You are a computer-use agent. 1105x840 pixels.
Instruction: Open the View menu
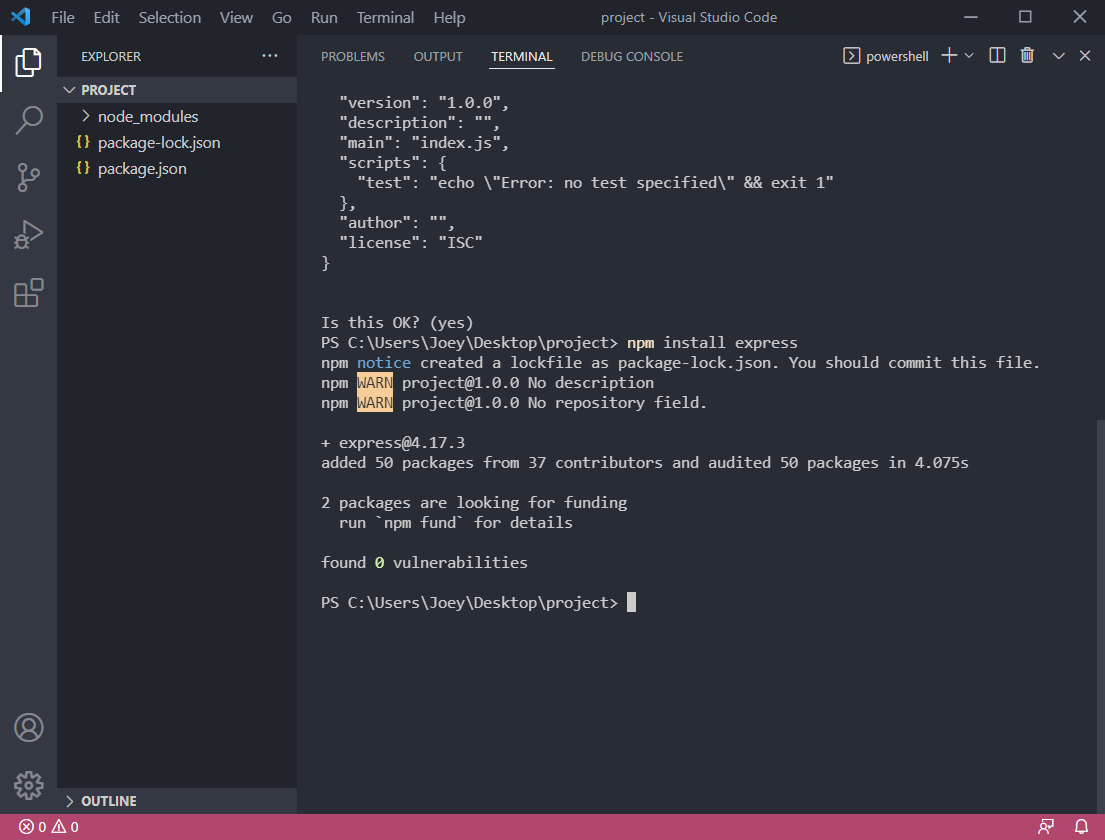[236, 17]
